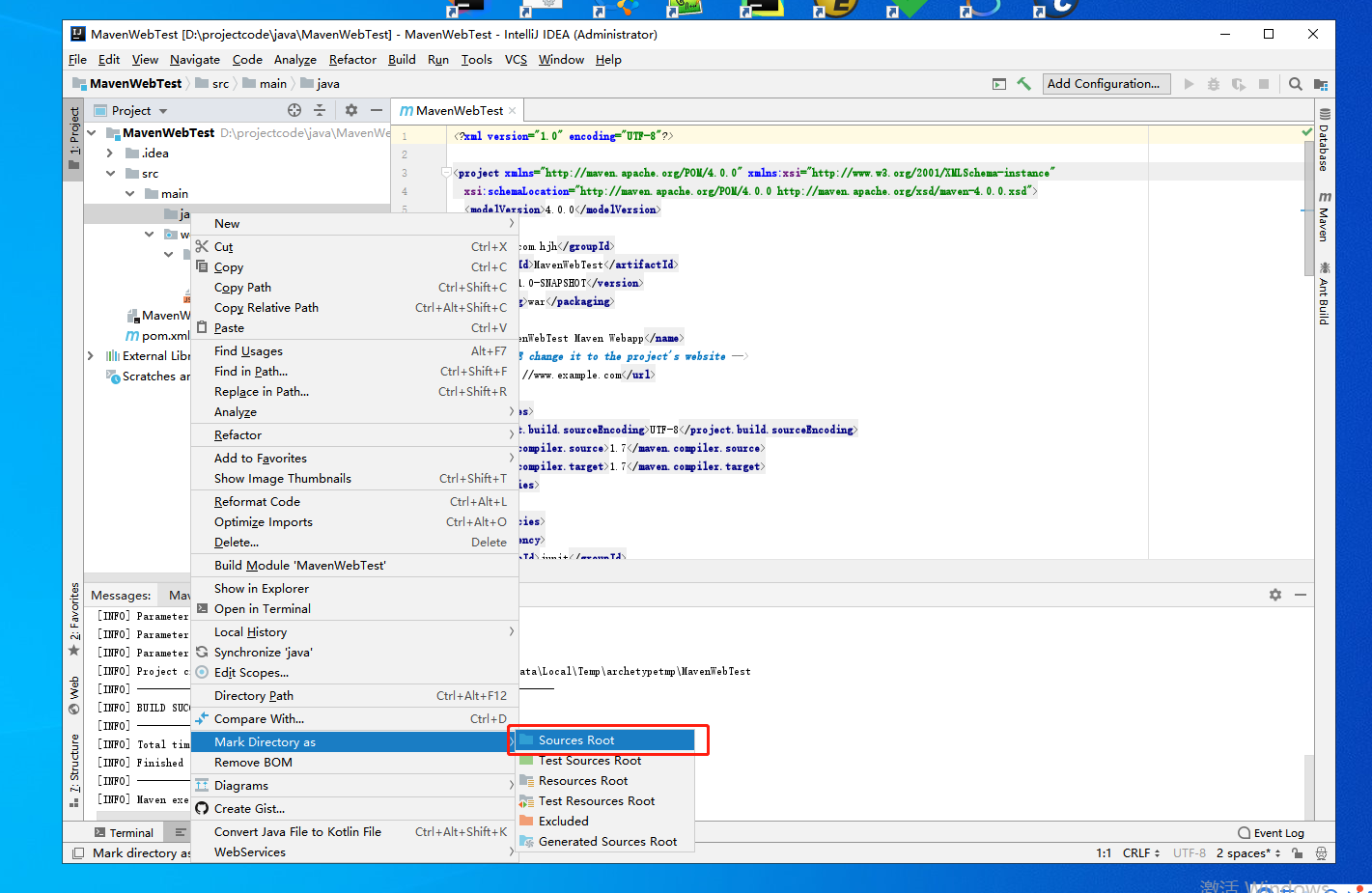Click the UTF-8 encoding indicator
Image resolution: width=1372 pixels, height=893 pixels.
pos(1190,853)
